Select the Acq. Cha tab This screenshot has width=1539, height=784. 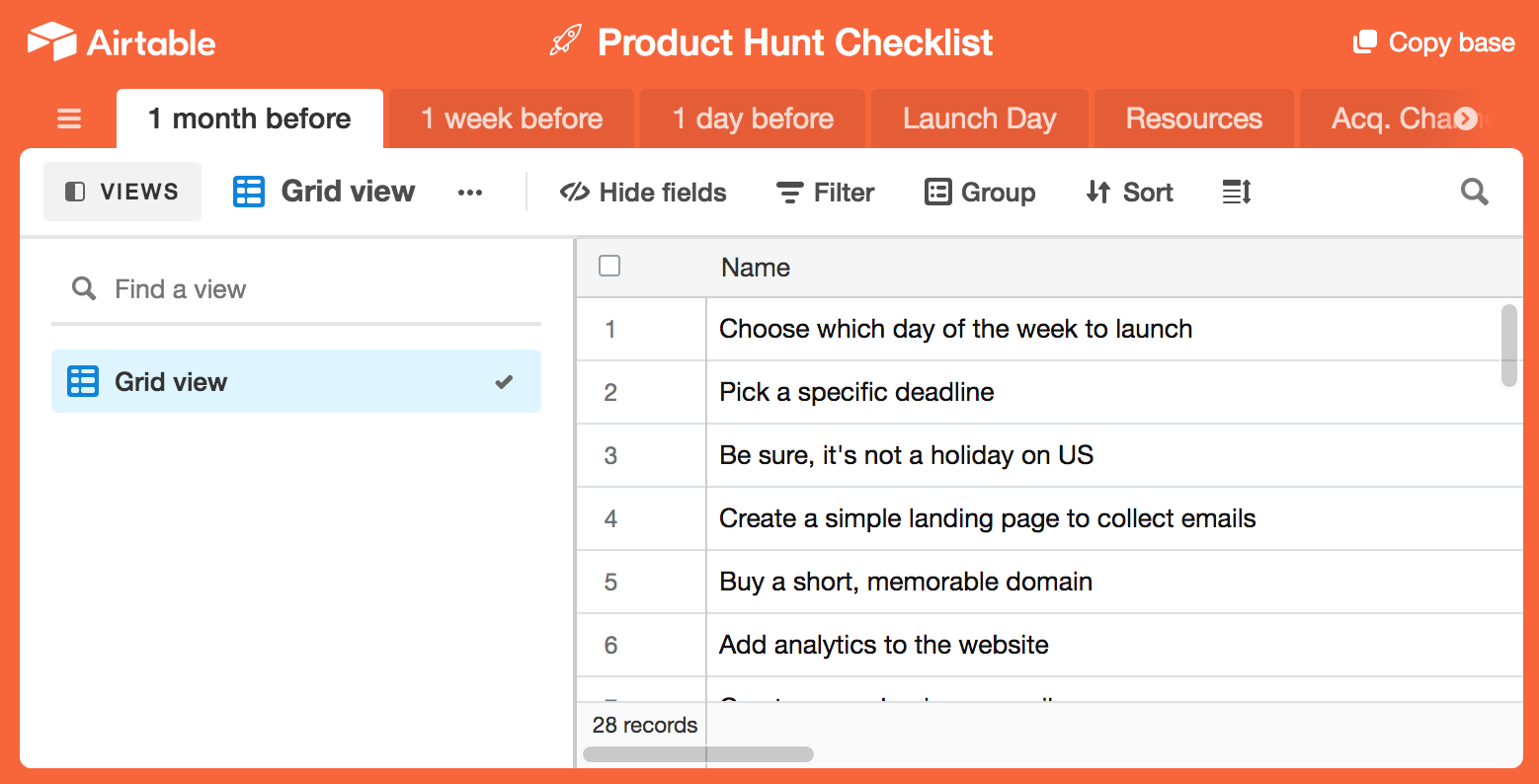pyautogui.click(x=1391, y=118)
